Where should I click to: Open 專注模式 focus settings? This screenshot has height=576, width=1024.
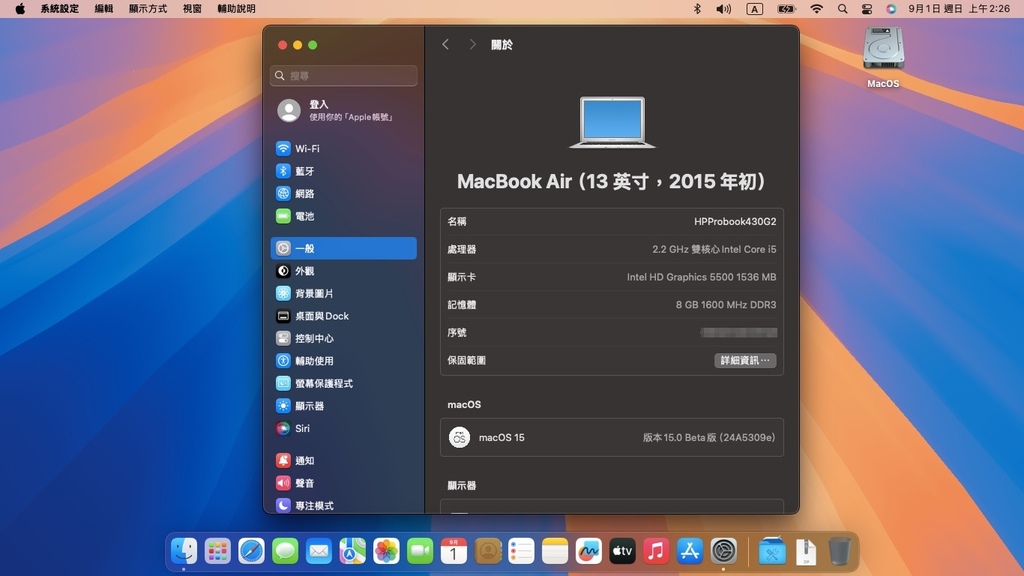coord(344,505)
